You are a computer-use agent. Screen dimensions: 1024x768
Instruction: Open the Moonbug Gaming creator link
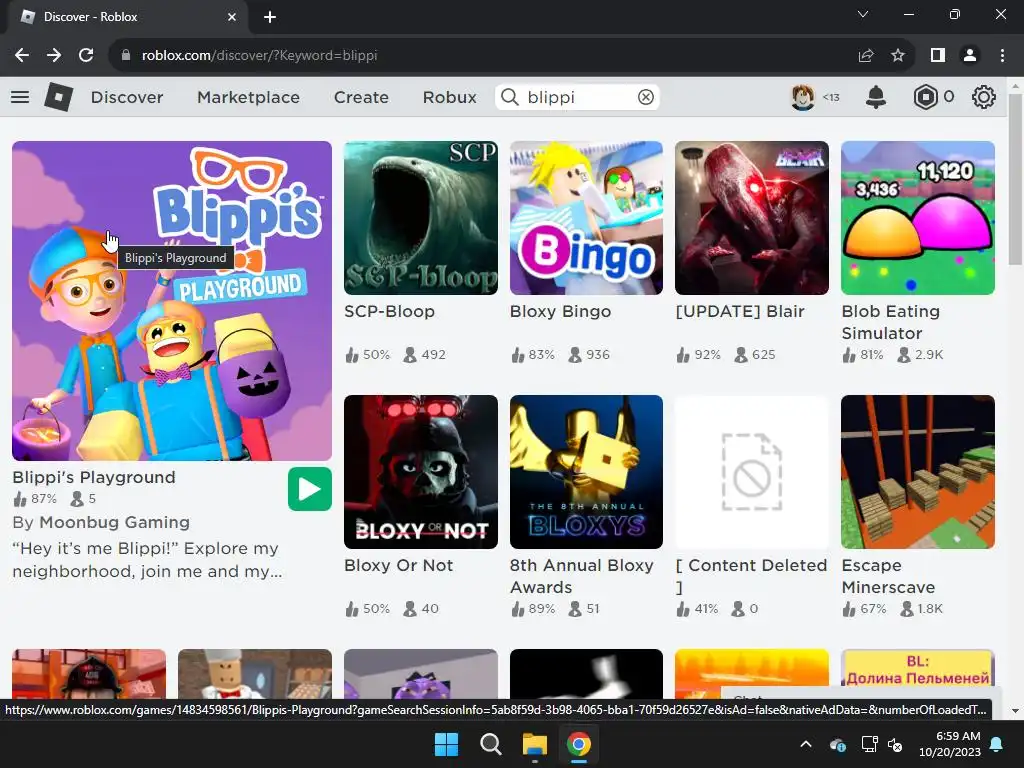pyautogui.click(x=115, y=522)
